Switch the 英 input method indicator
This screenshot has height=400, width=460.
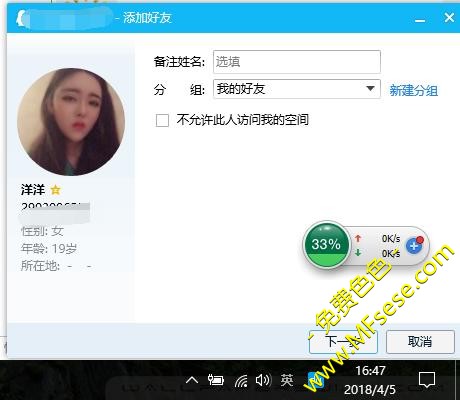[x=287, y=380]
